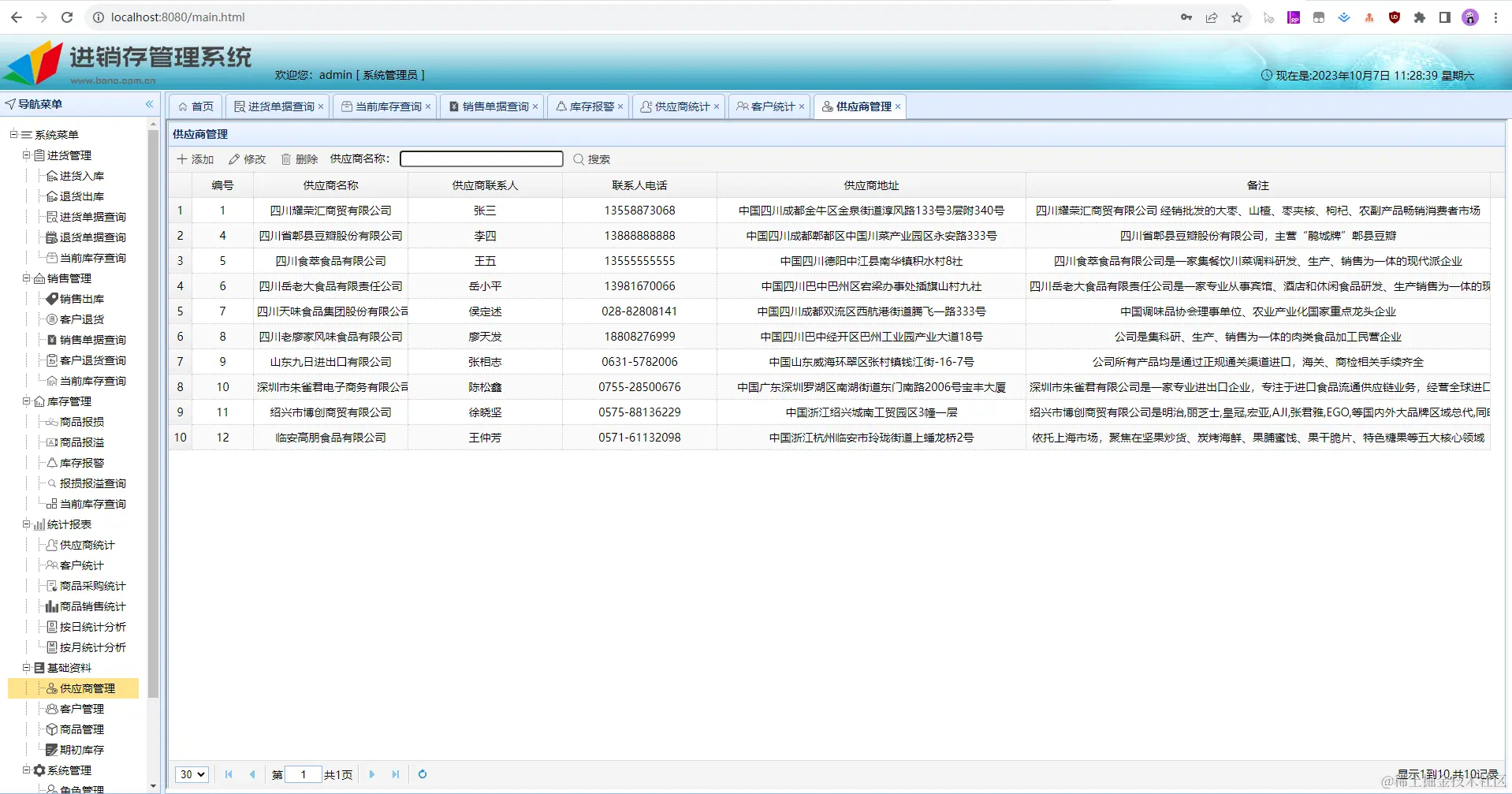Close the 供应商管理 tab
The height and width of the screenshot is (794, 1512).
click(898, 106)
